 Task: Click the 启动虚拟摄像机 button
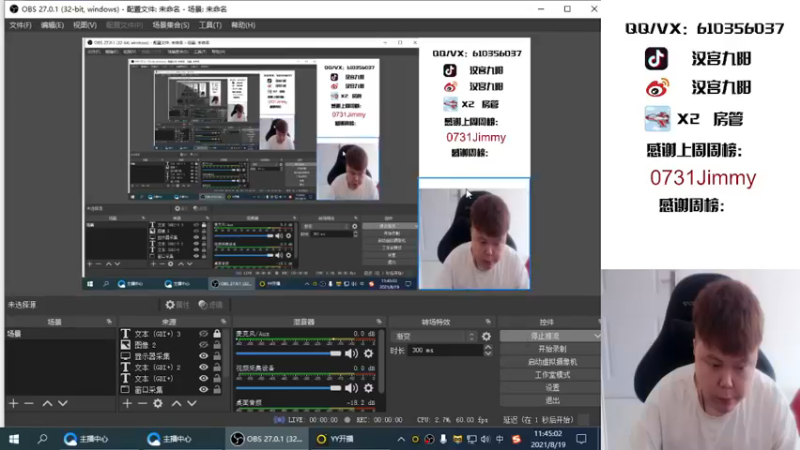pyautogui.click(x=551, y=362)
